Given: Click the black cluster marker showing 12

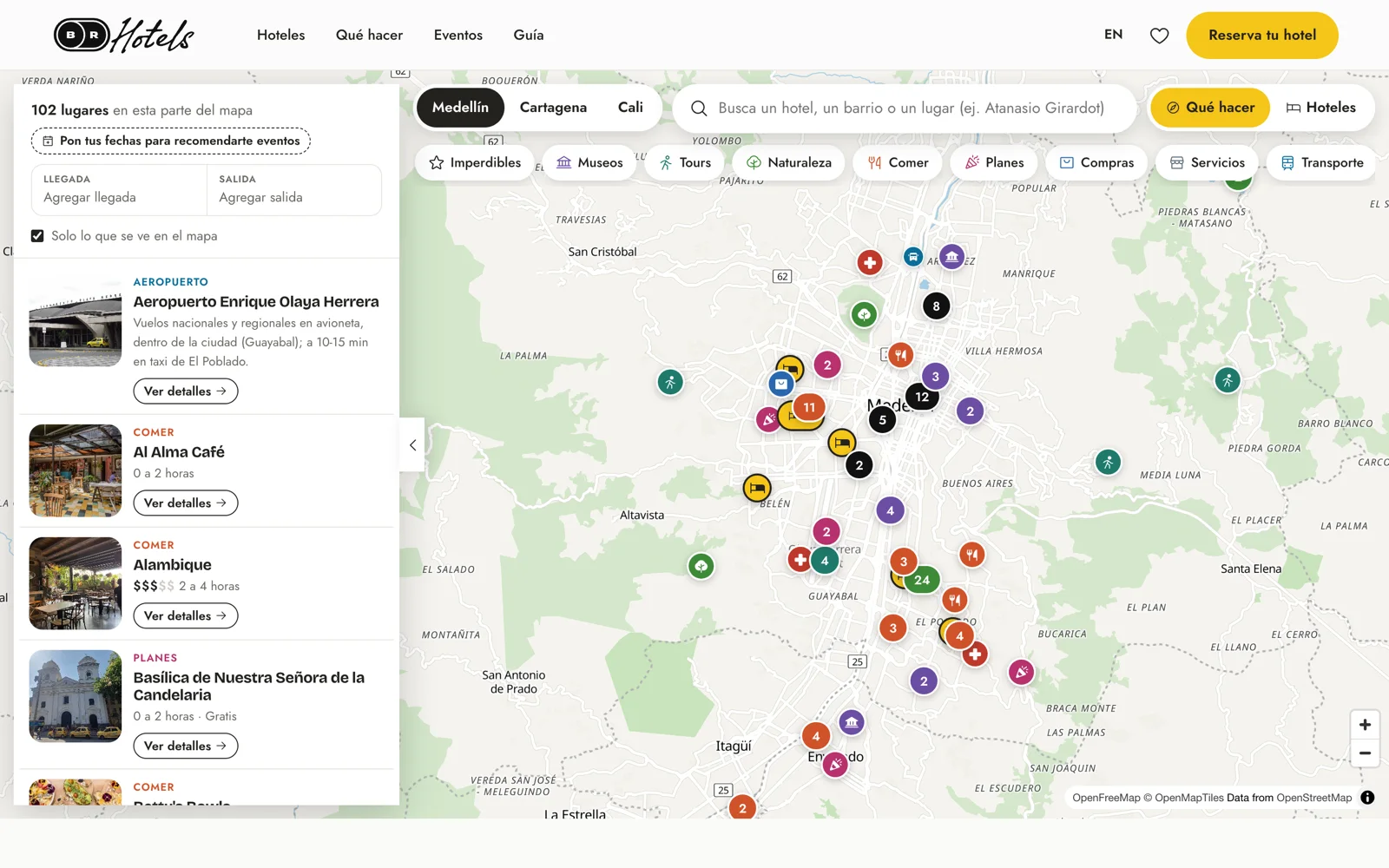Looking at the screenshot, I should point(922,397).
